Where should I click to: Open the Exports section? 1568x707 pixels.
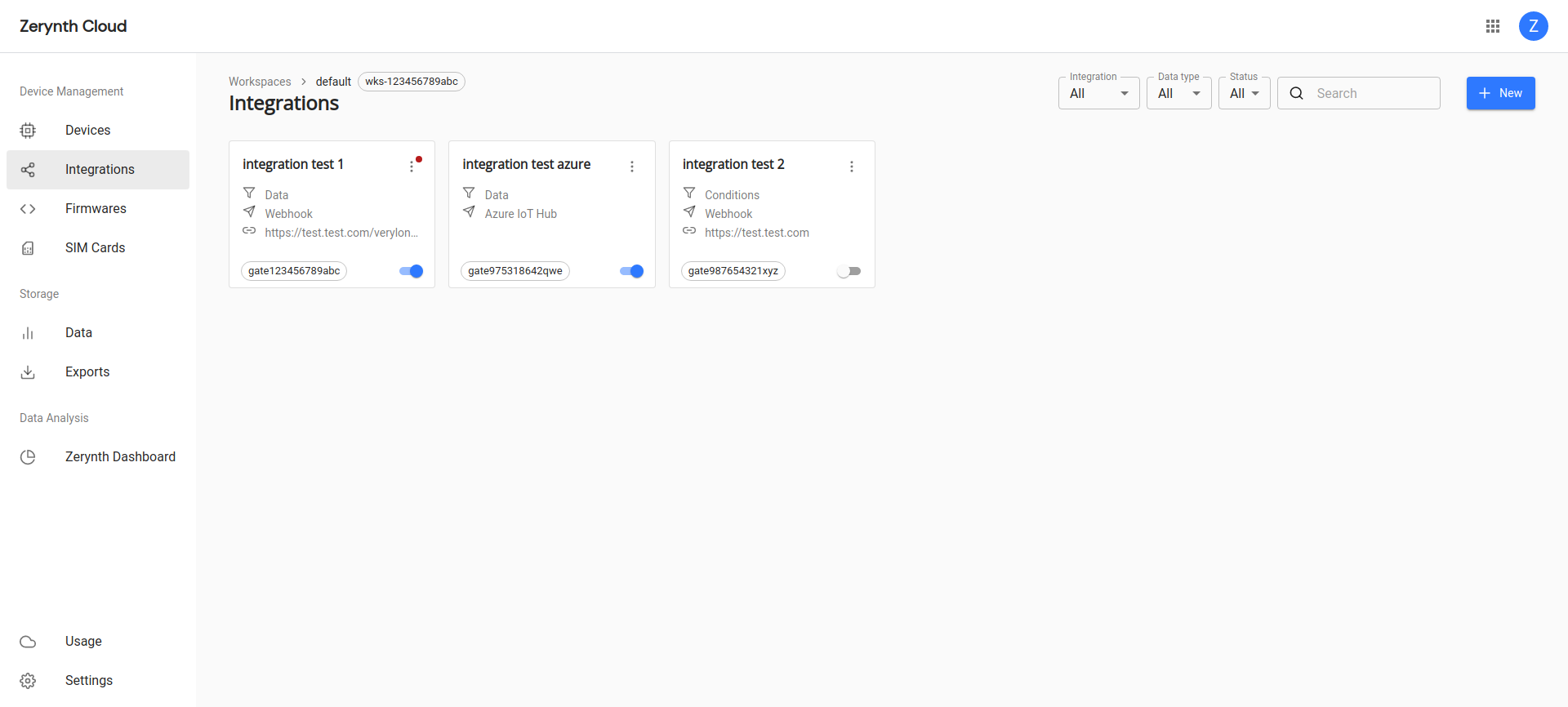[98, 372]
